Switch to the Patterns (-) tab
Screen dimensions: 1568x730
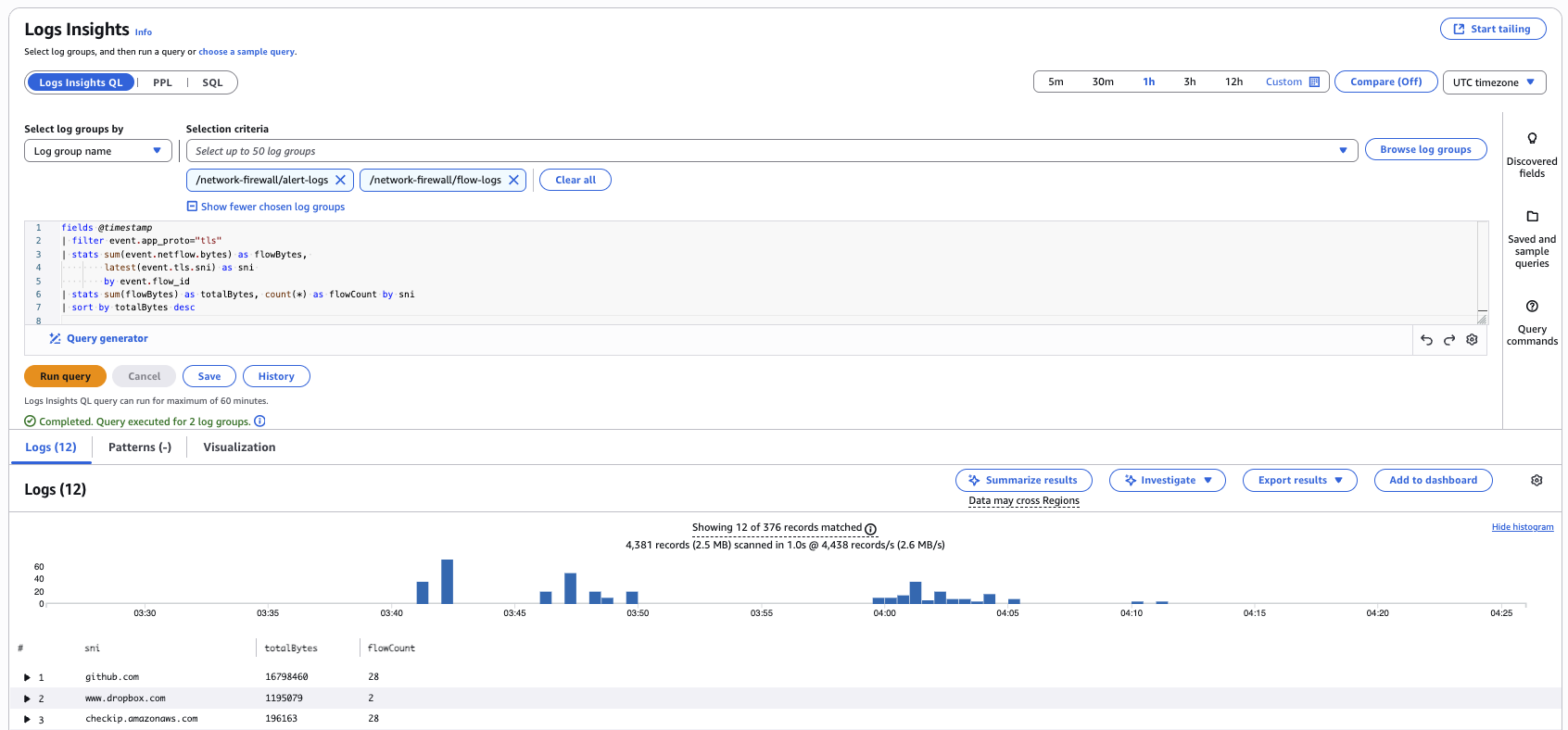(x=140, y=447)
